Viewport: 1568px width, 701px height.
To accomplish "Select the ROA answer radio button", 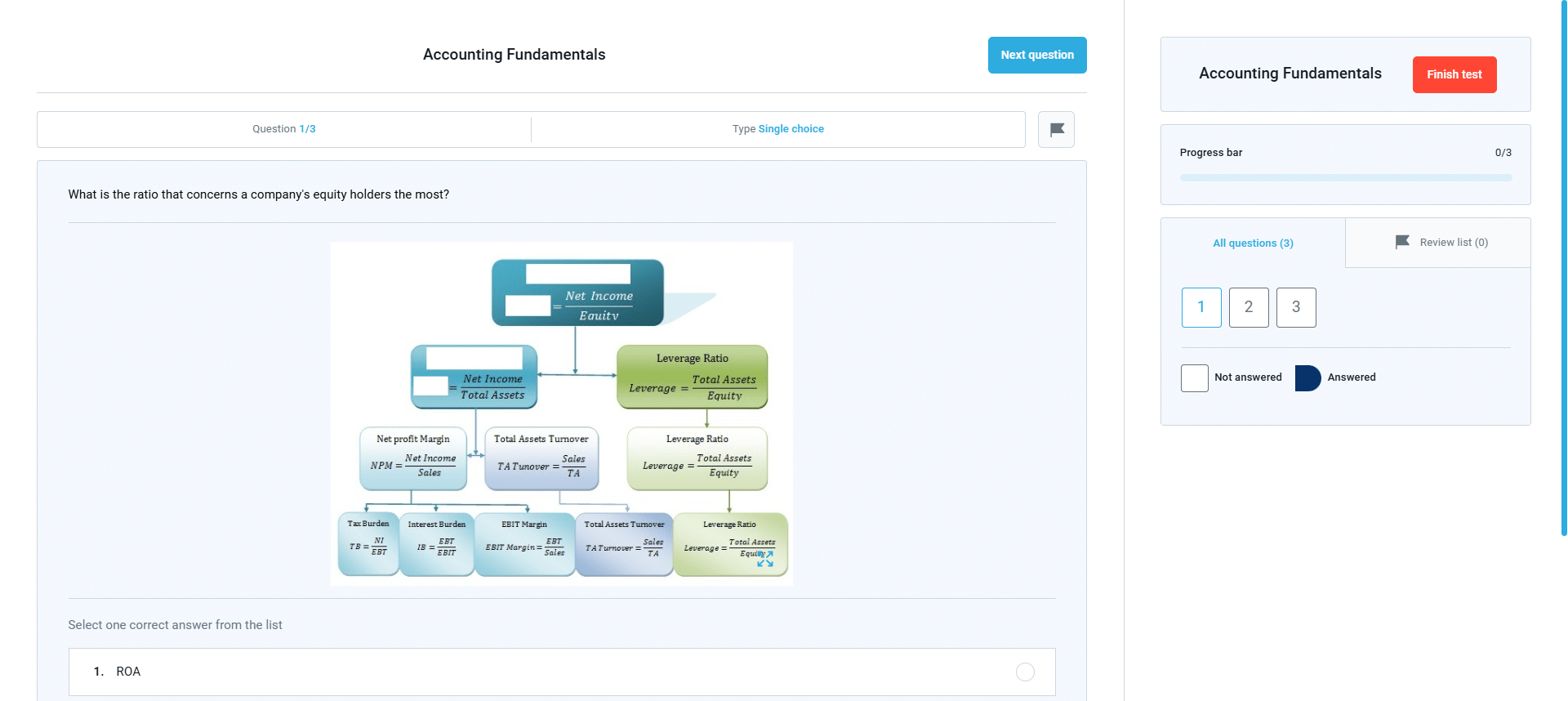I will click(1025, 672).
